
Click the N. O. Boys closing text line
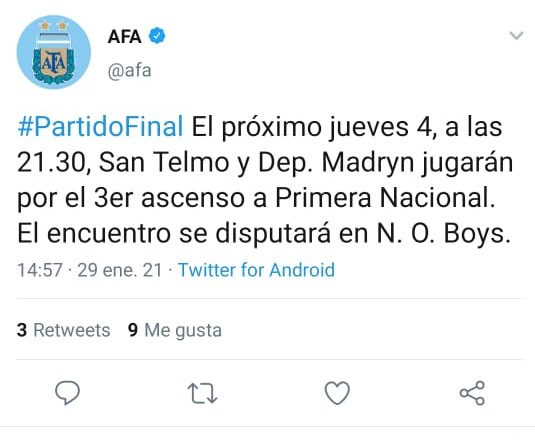coord(264,234)
